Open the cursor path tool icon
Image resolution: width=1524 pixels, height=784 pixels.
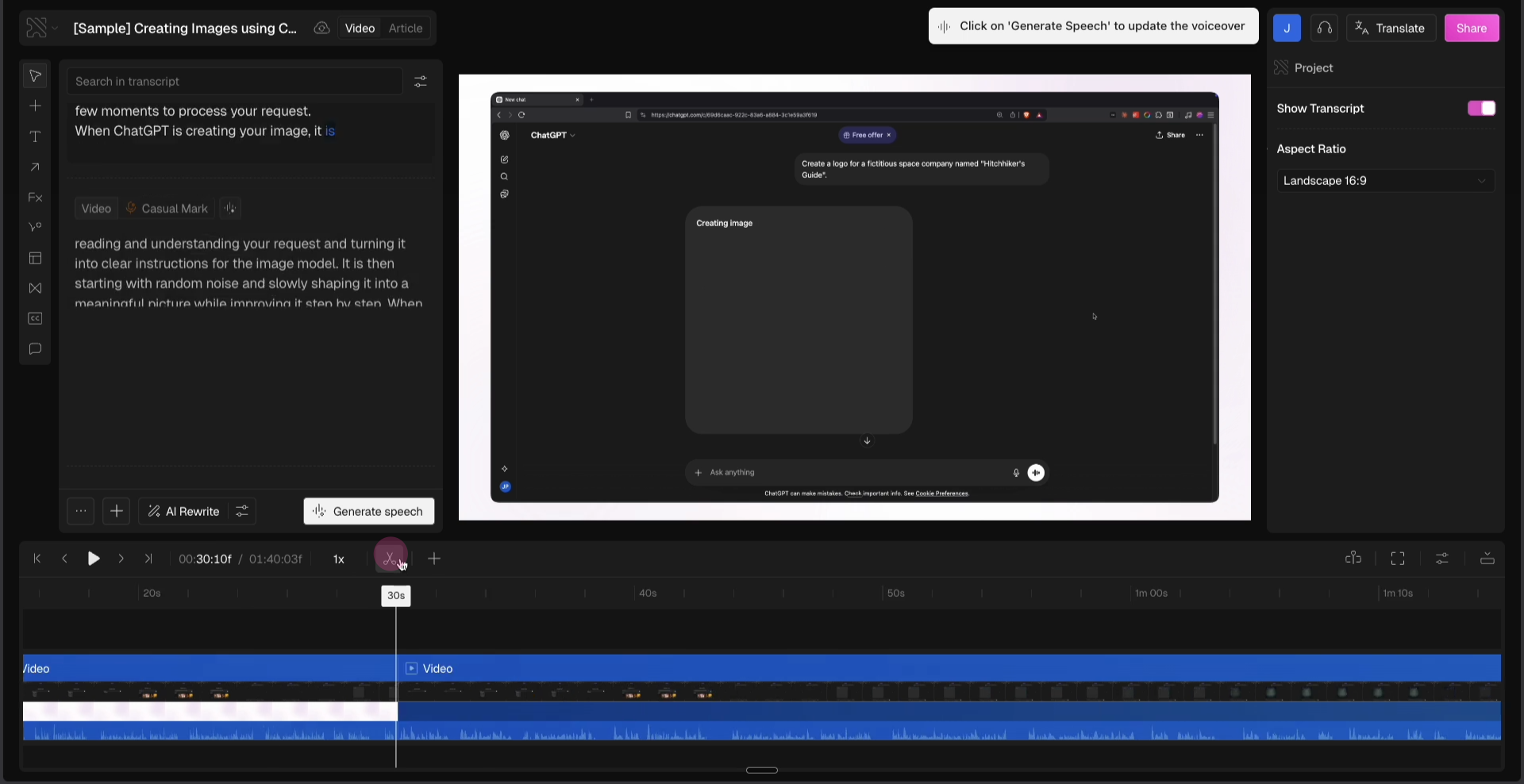click(35, 228)
